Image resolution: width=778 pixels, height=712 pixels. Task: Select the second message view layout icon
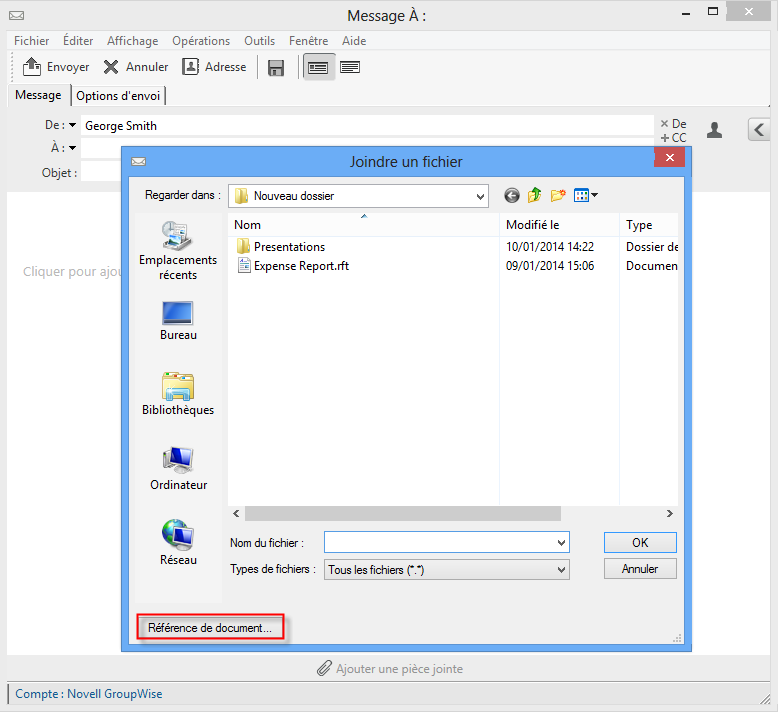click(x=350, y=67)
